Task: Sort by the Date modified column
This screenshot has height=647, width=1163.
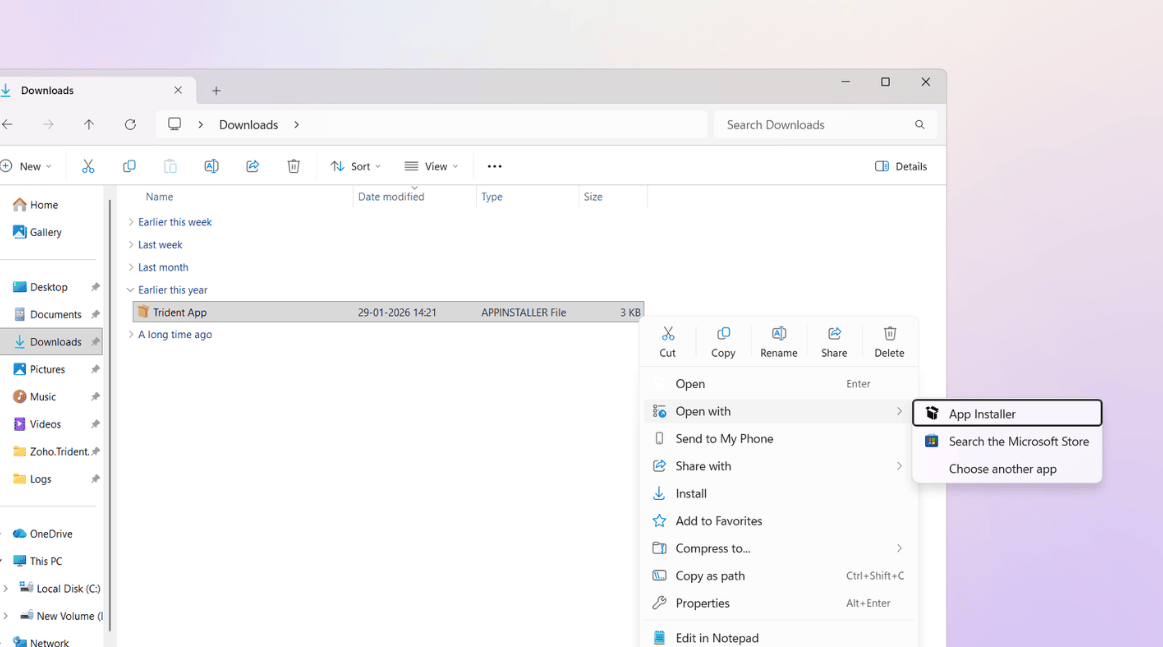Action: coord(391,197)
